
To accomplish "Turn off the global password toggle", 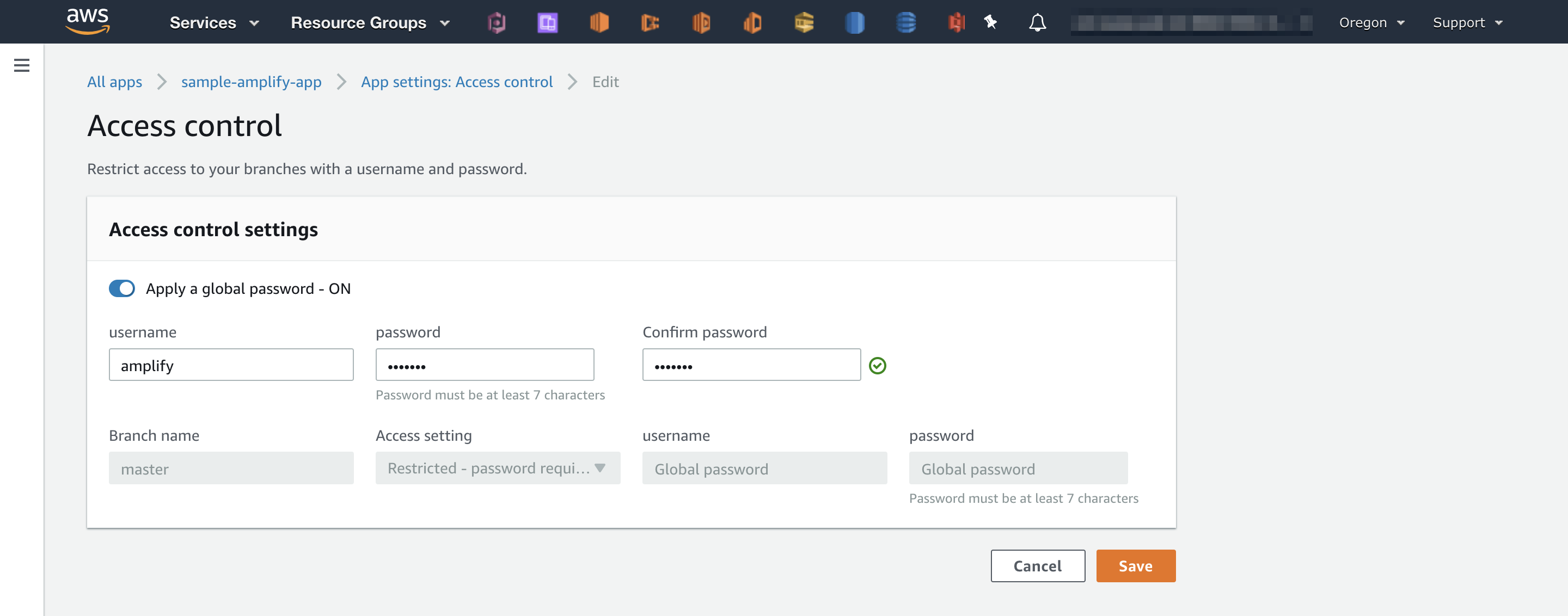I will 122,288.
